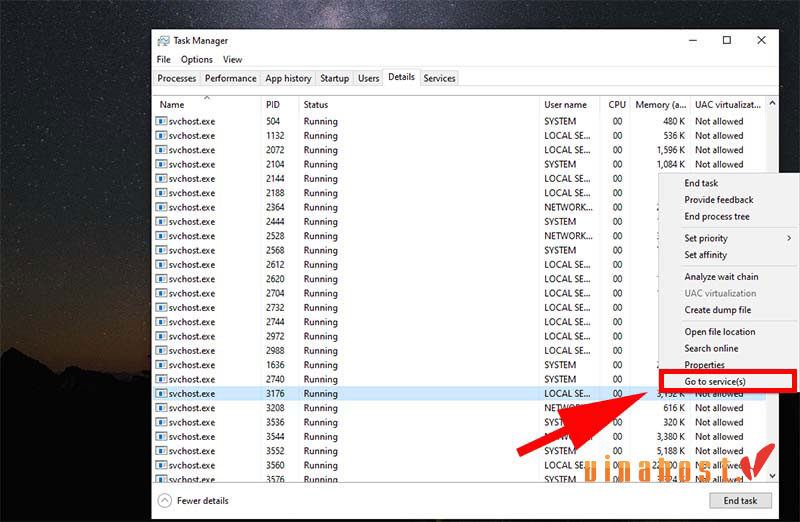Image resolution: width=800 pixels, height=522 pixels.
Task: Click the icon of svchost.exe PID 2620
Action: (161, 279)
